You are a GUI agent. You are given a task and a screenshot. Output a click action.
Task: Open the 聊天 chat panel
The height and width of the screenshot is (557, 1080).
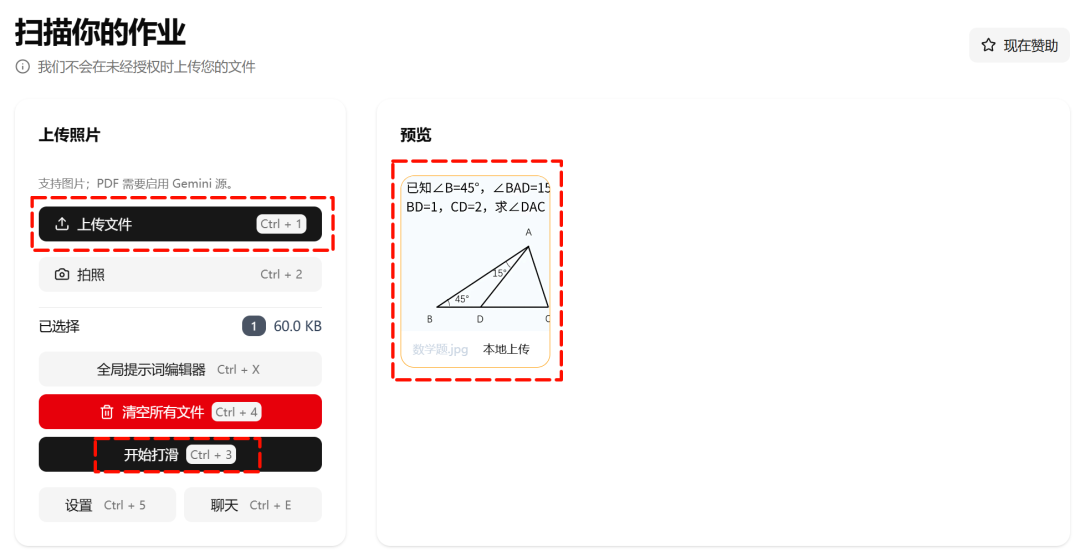point(253,505)
